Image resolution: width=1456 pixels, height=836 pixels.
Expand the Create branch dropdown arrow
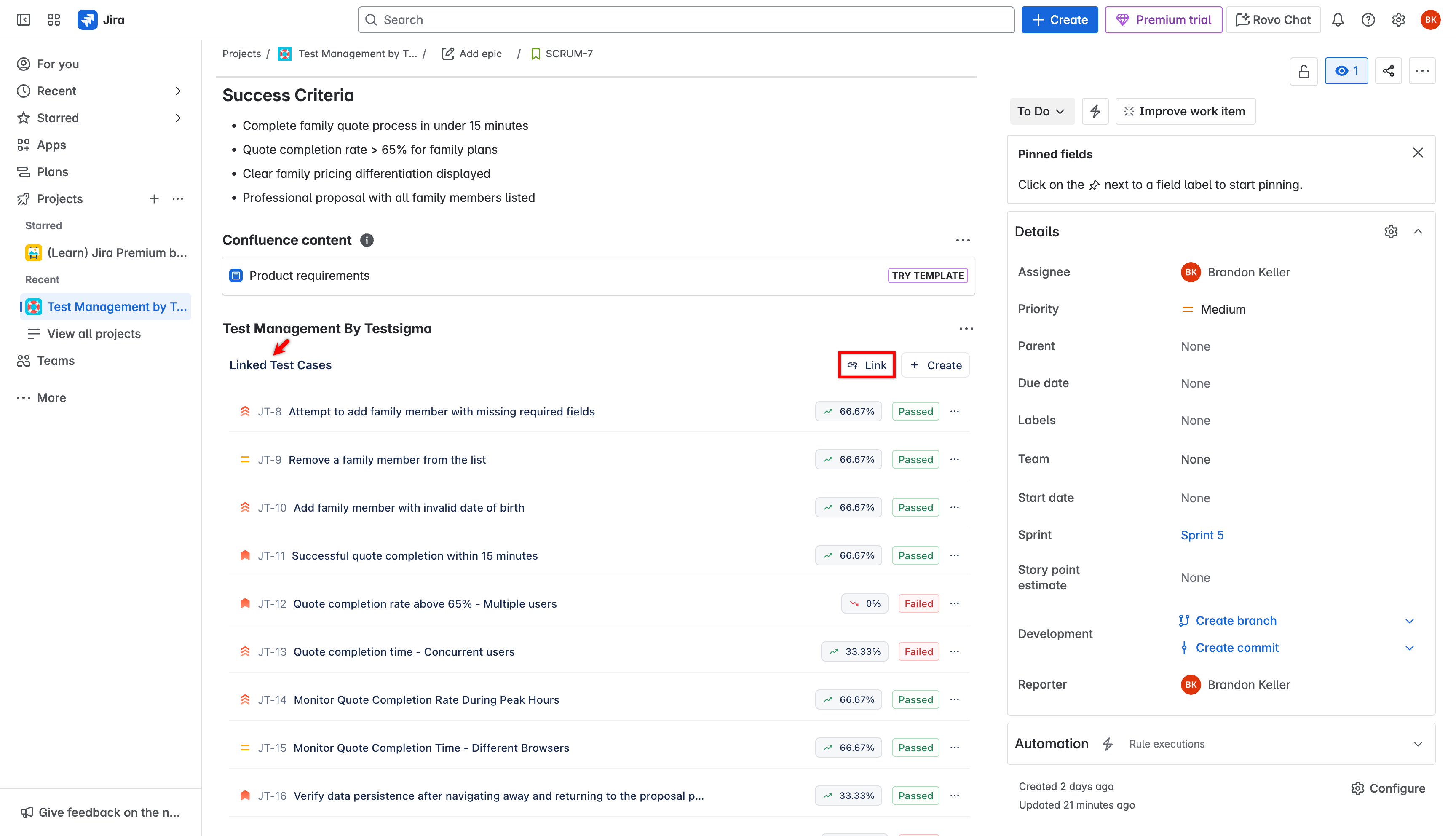pyautogui.click(x=1409, y=621)
